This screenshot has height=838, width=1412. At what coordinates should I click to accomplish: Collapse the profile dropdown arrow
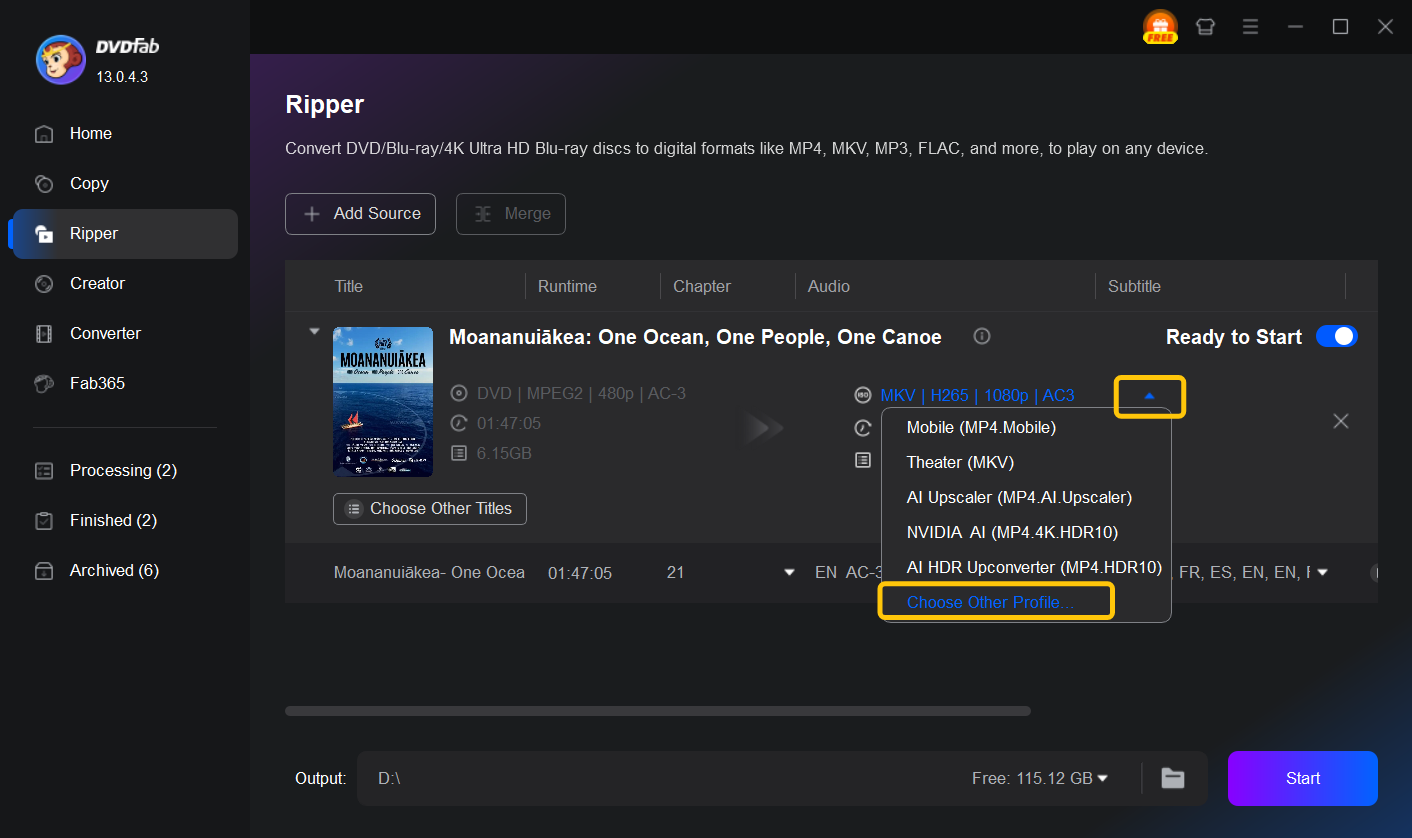pyautogui.click(x=1149, y=396)
